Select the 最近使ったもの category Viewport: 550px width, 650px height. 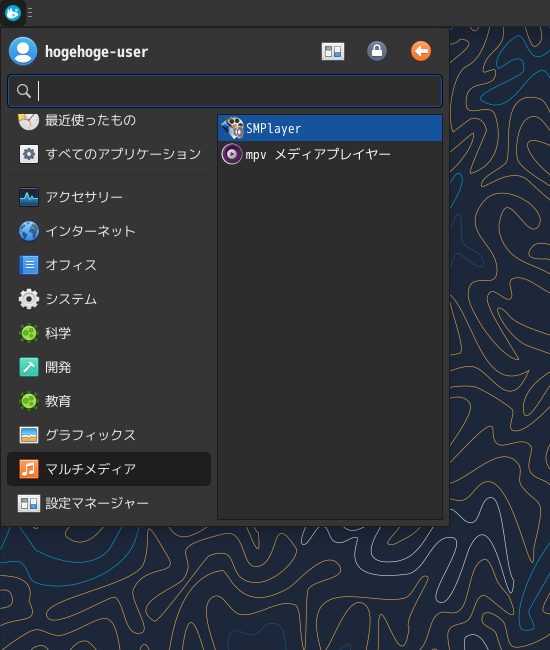tap(109, 121)
